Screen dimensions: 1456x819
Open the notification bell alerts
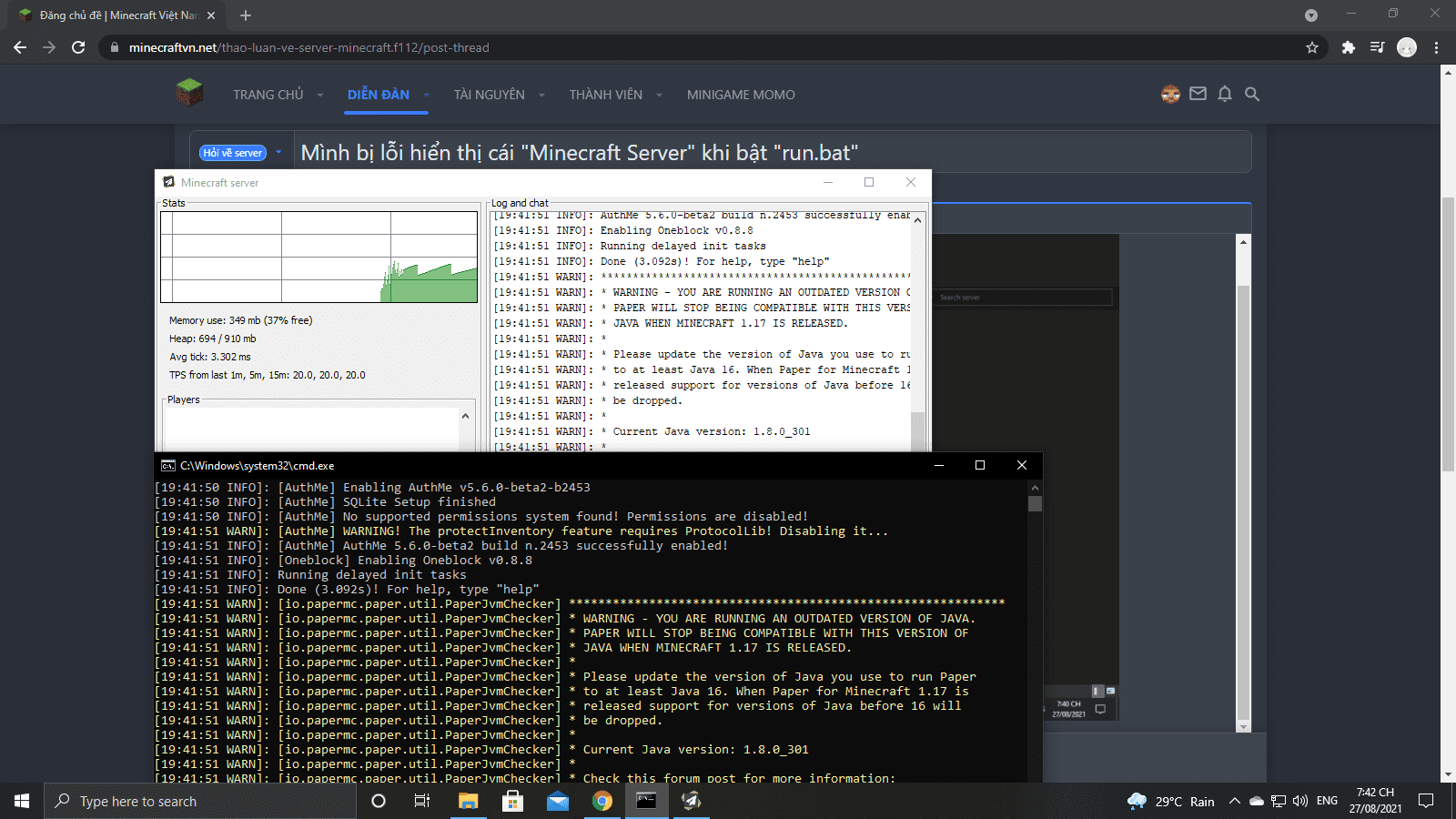[x=1225, y=94]
